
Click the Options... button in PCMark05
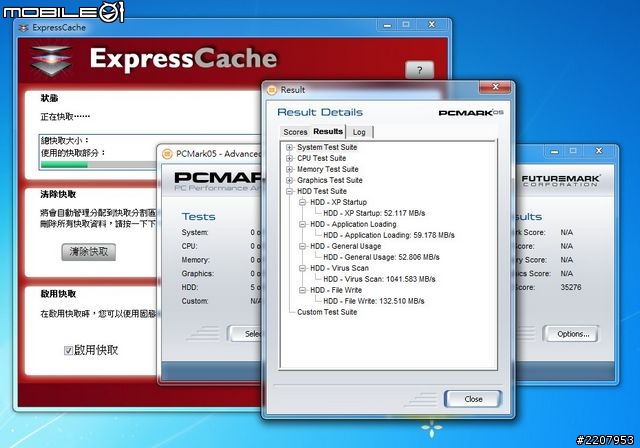573,334
